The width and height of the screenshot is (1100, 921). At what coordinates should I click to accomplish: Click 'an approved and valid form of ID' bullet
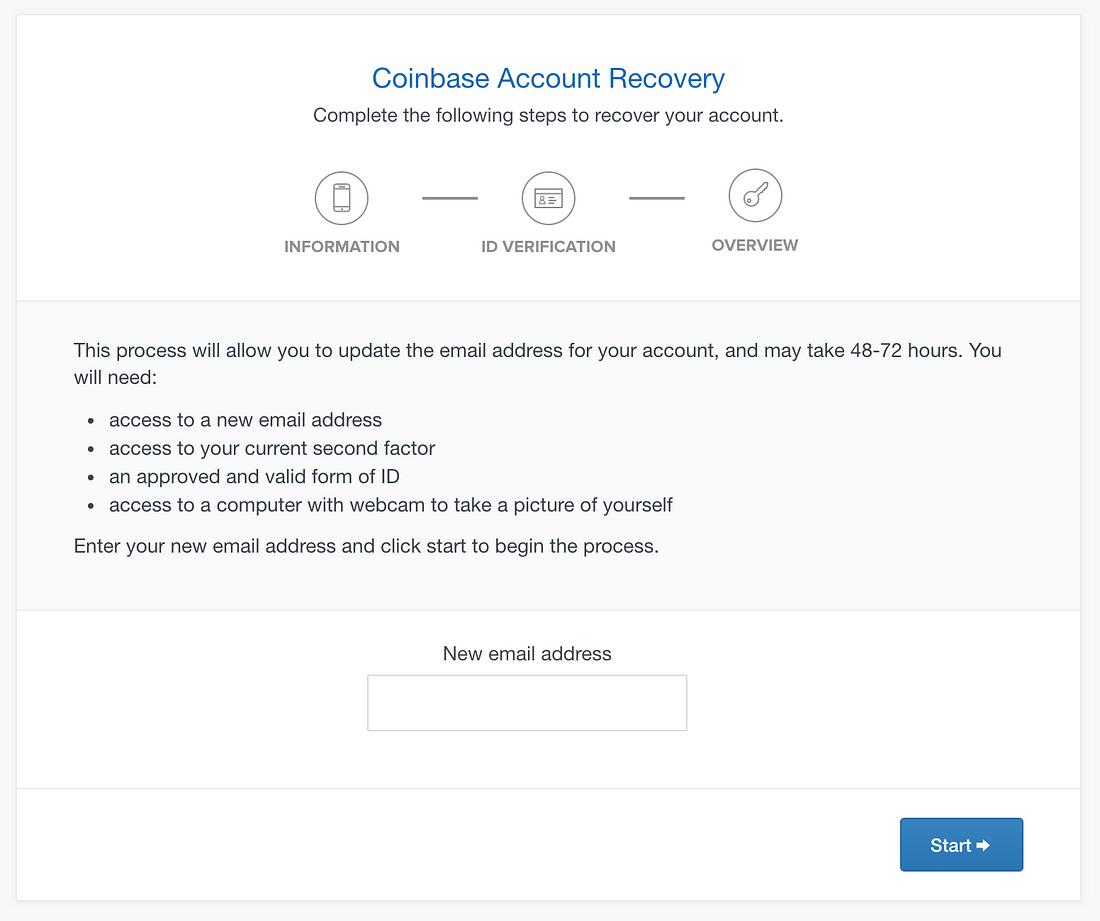[x=254, y=476]
